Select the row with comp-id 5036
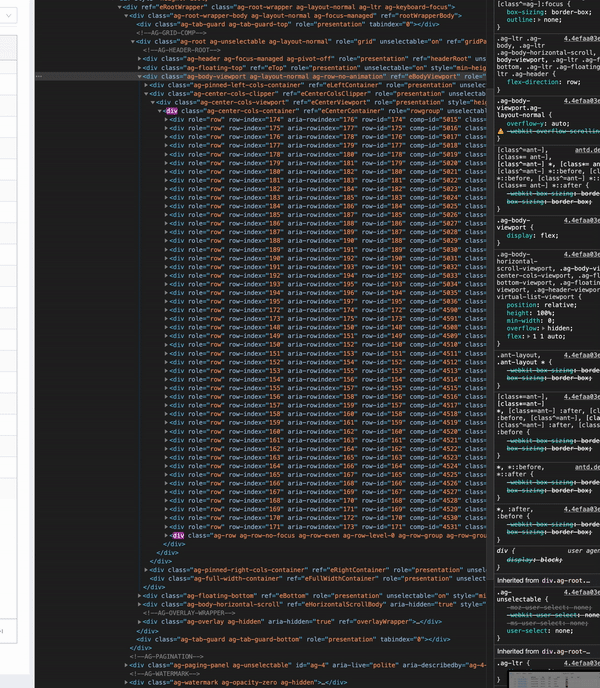This screenshot has height=688, width=600. tap(326, 301)
